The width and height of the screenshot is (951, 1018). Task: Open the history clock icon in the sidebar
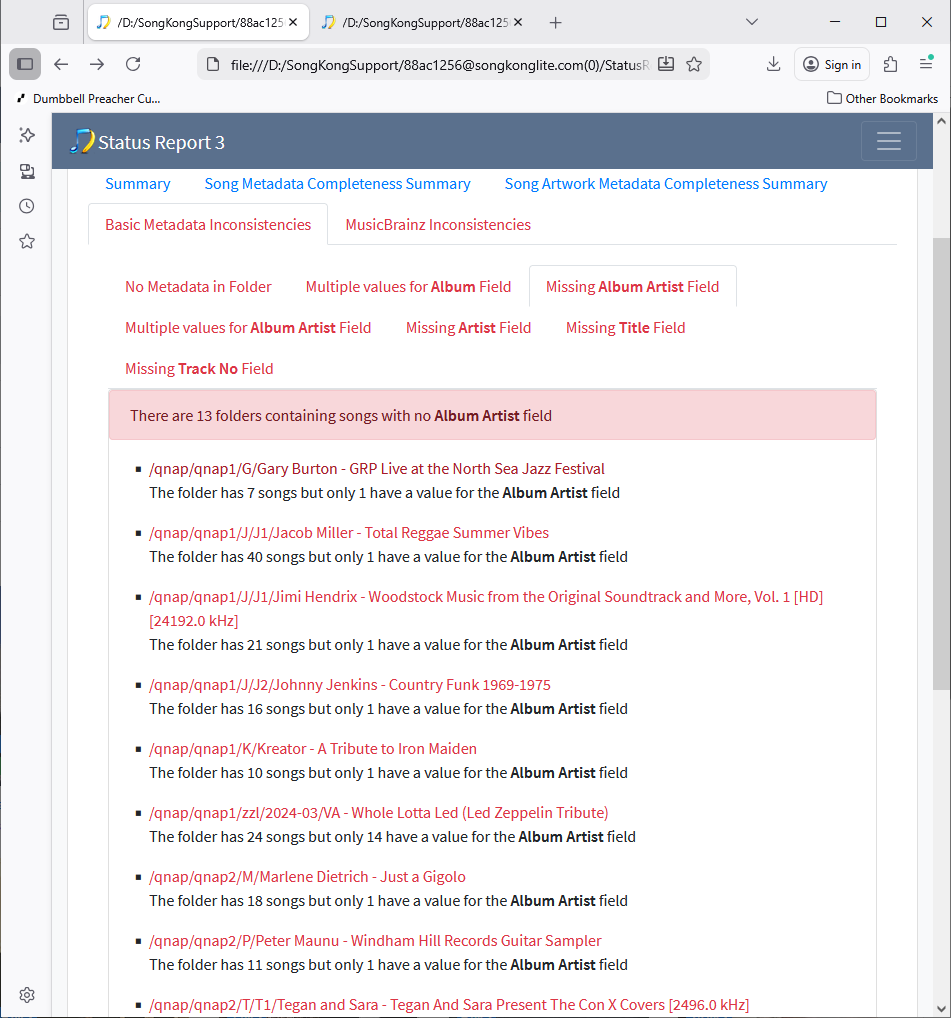click(x=27, y=206)
